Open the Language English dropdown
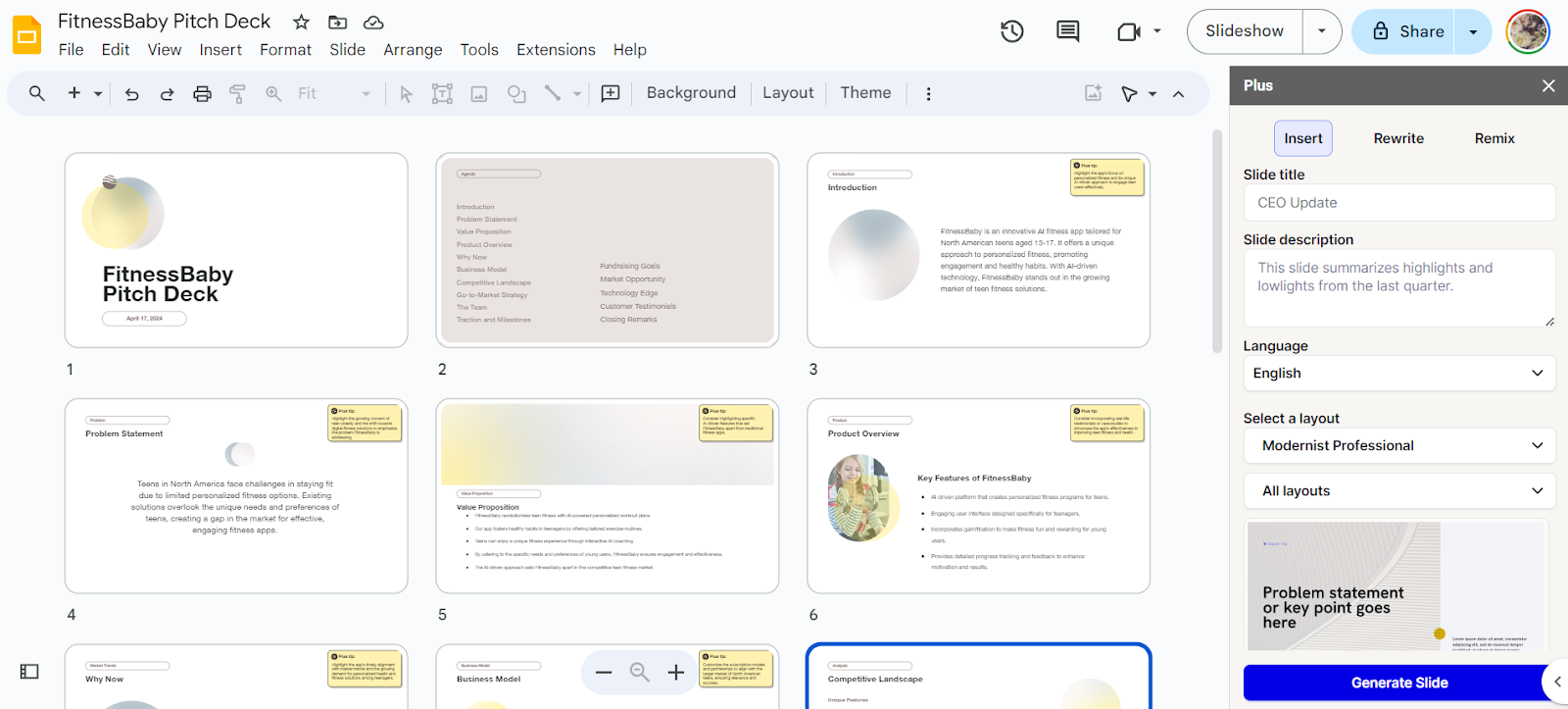The height and width of the screenshot is (709, 1568). tap(1398, 374)
